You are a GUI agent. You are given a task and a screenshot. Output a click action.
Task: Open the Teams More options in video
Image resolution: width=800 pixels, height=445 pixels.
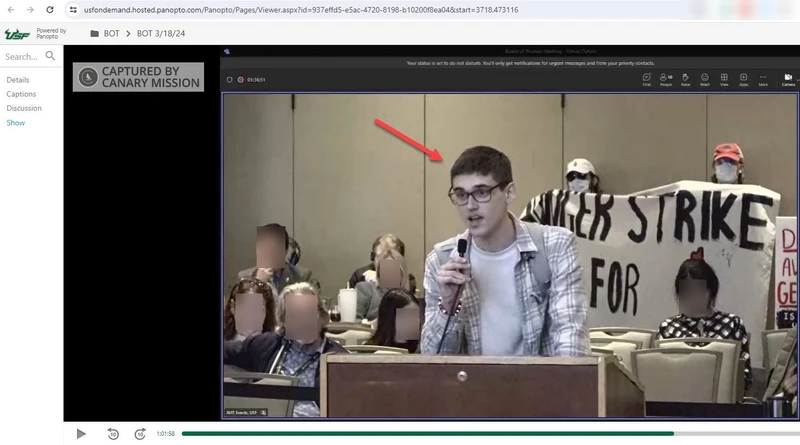pos(763,78)
